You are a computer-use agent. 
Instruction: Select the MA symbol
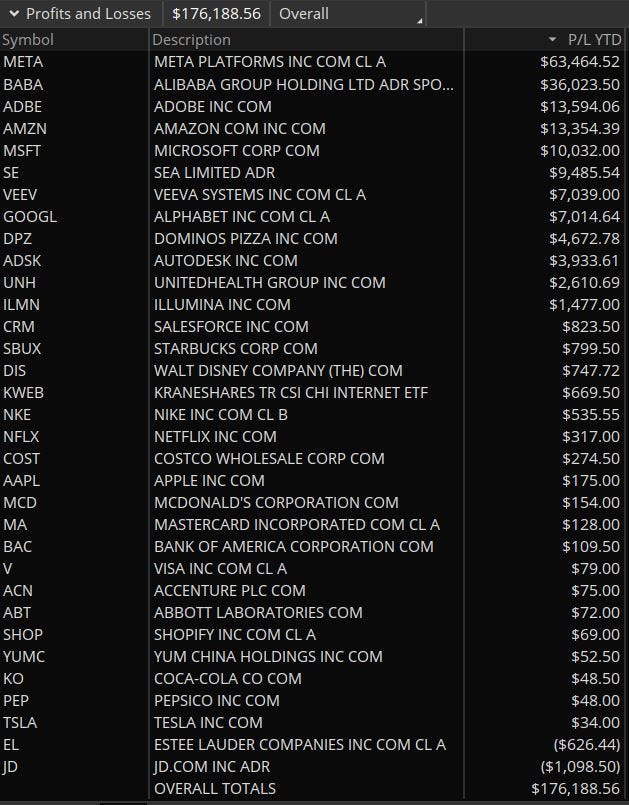click(x=15, y=525)
